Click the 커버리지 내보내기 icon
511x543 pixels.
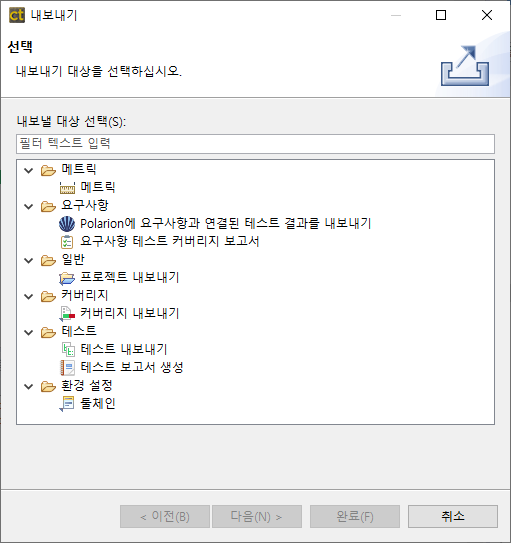[67, 314]
